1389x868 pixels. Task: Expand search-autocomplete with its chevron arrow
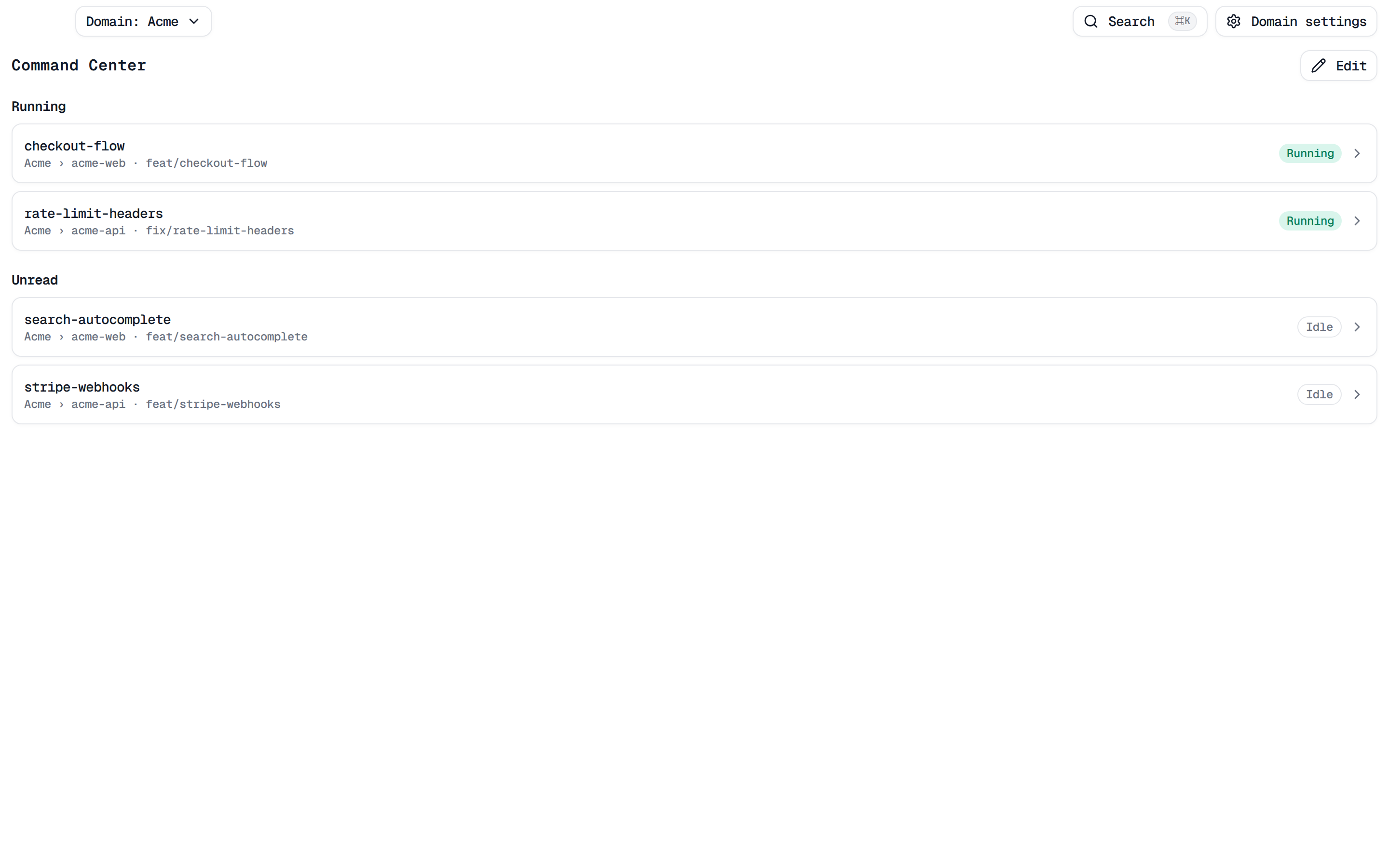pos(1357,326)
